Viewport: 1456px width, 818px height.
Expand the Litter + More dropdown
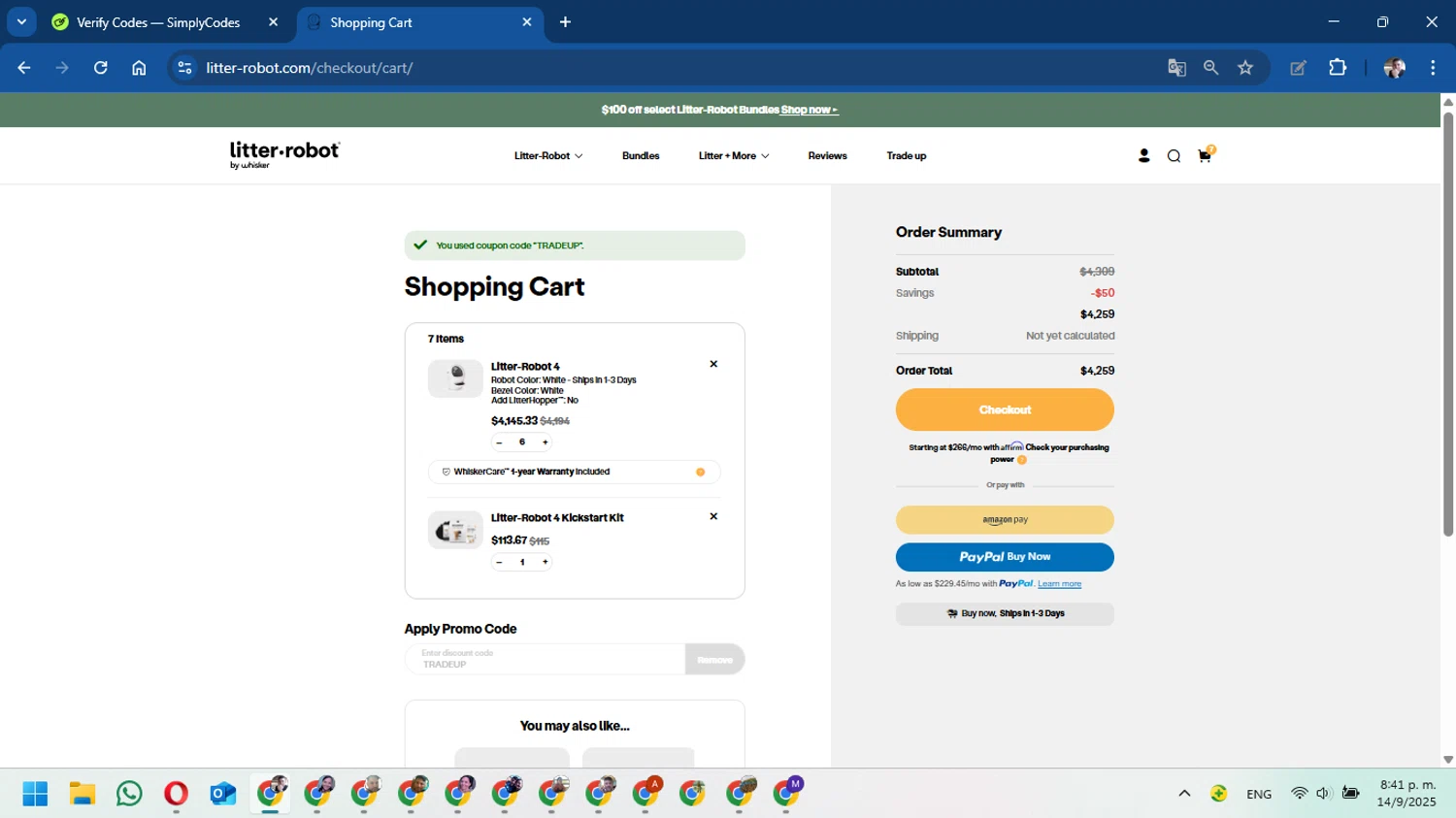(734, 155)
